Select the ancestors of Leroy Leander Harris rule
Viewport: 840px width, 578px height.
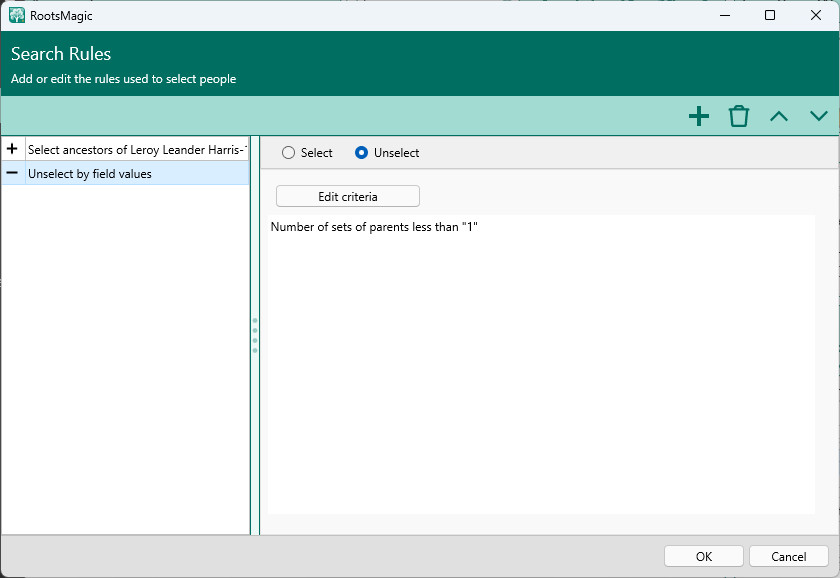click(137, 149)
